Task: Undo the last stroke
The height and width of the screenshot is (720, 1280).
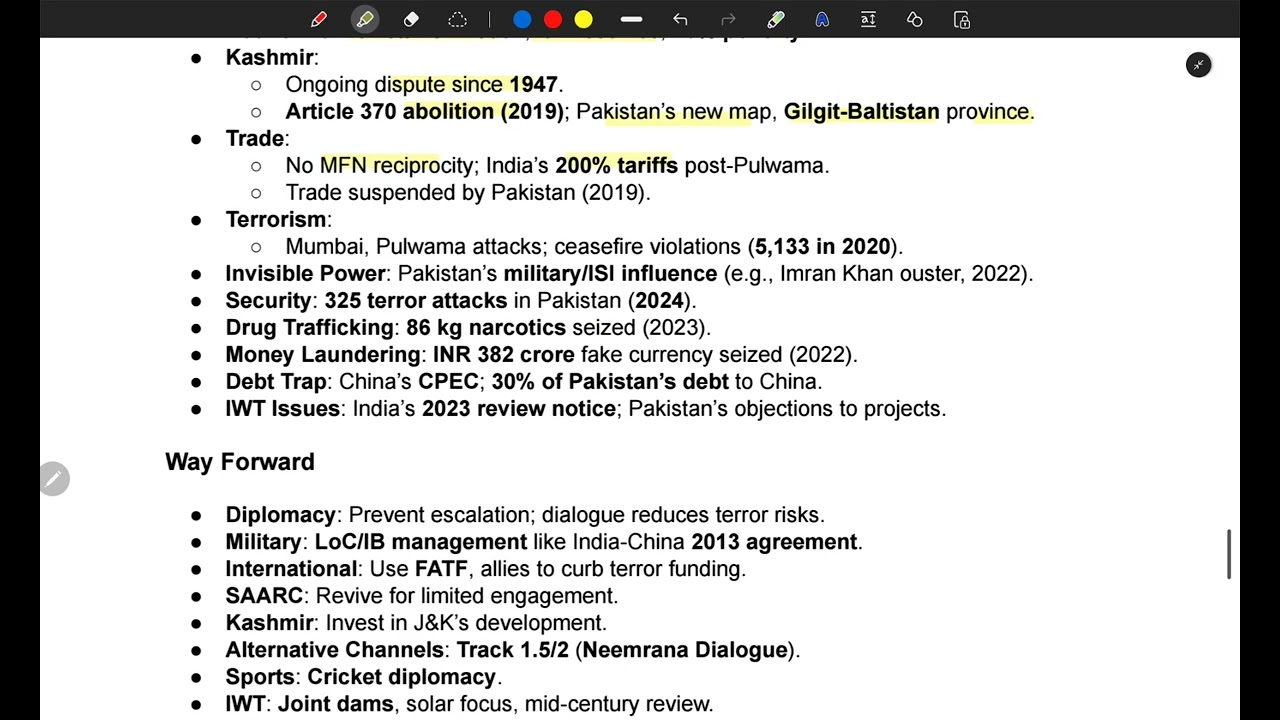Action: coord(680,19)
